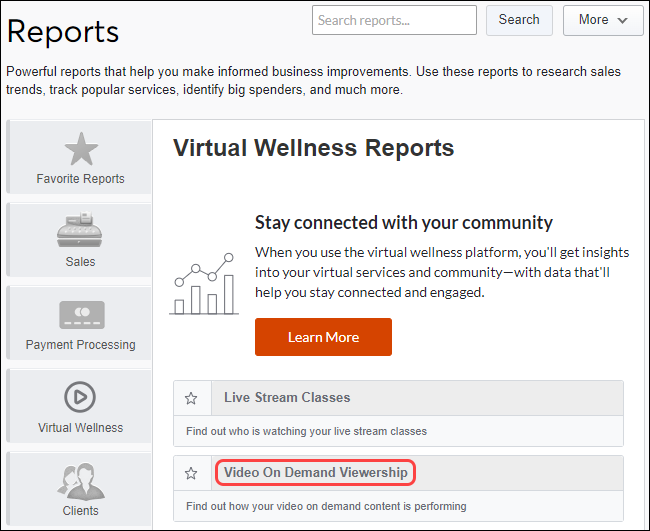Screen dimensions: 650x531
Task: Click the Search button
Action: coord(519,20)
